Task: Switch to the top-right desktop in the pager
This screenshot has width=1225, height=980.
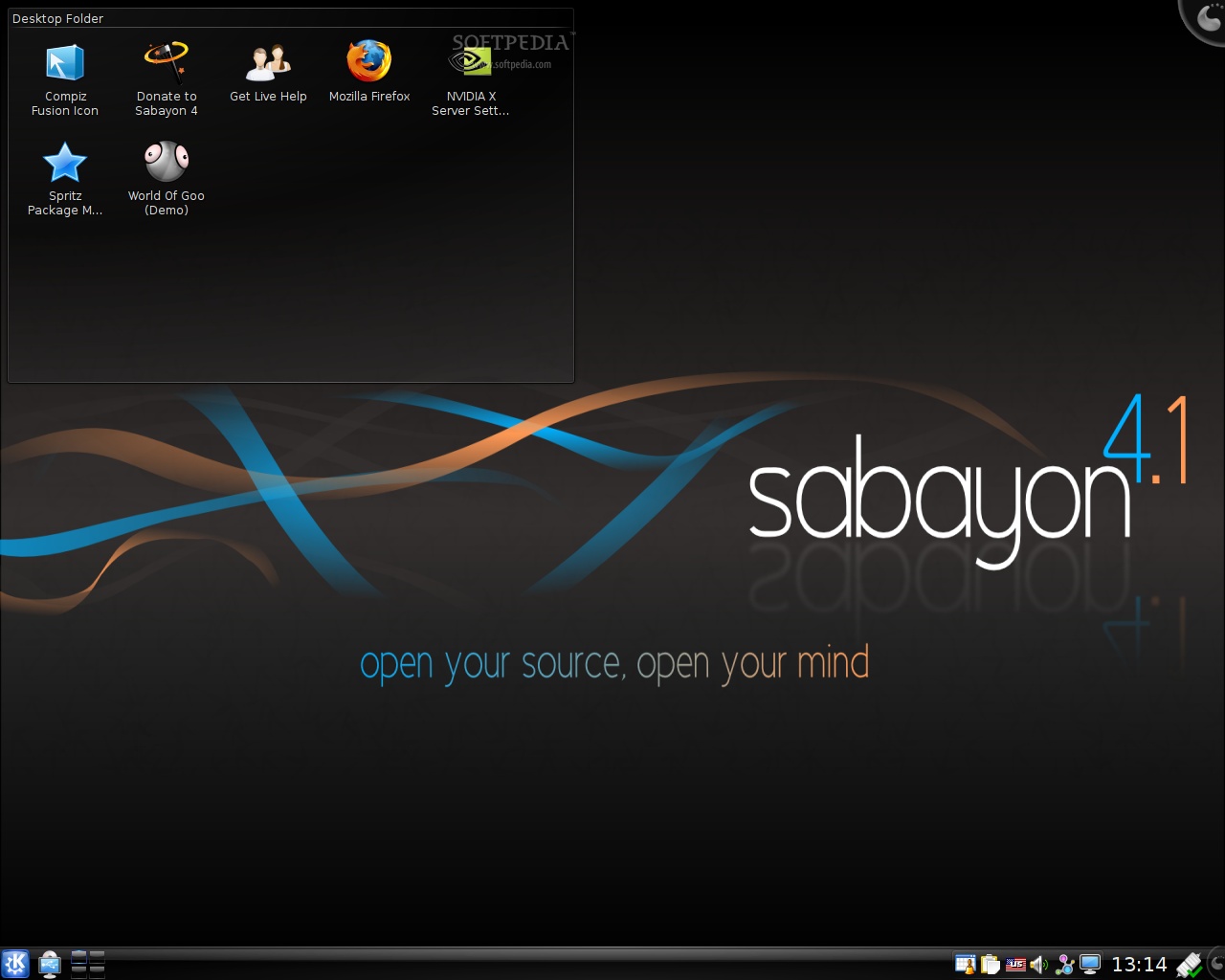Action: pyautogui.click(x=97, y=957)
